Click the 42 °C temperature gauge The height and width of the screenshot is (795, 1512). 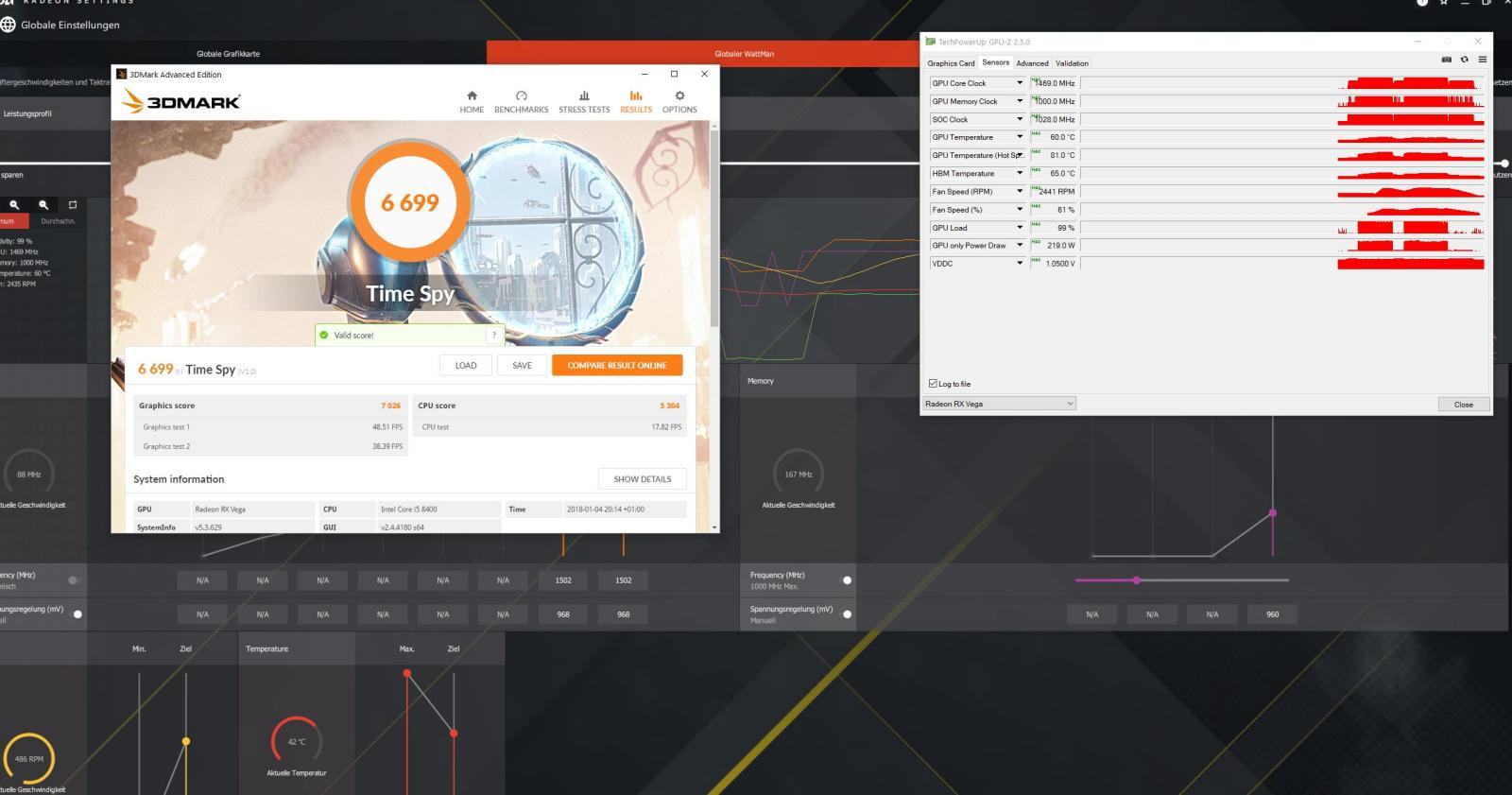[296, 742]
